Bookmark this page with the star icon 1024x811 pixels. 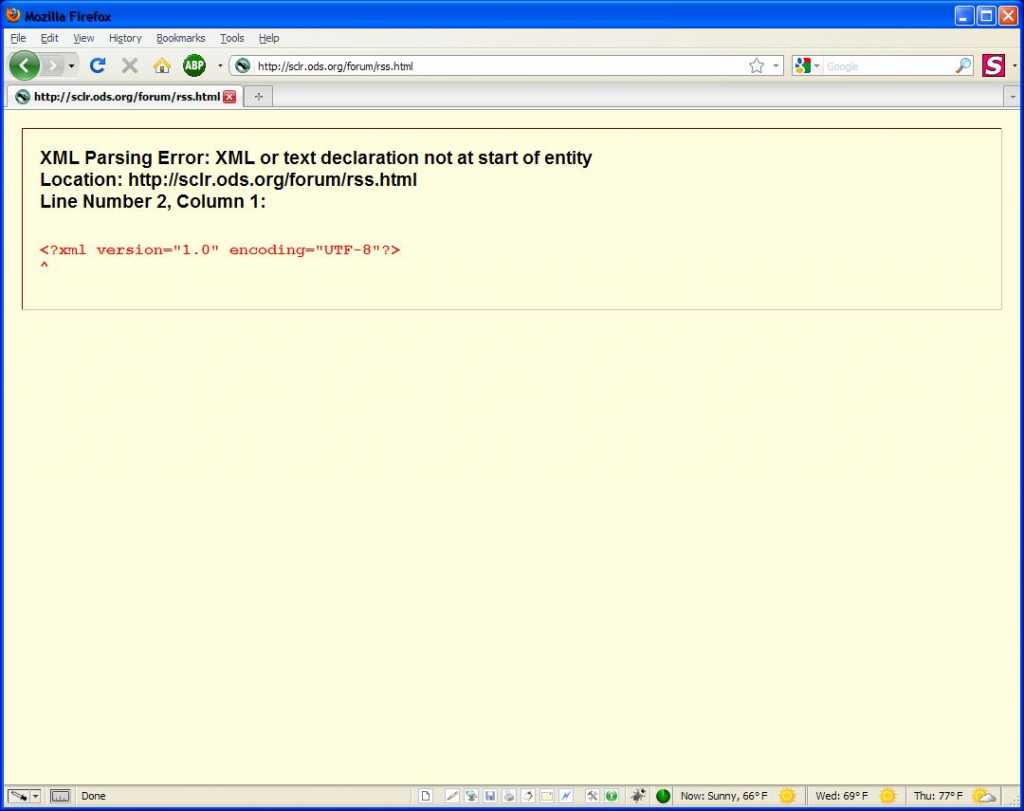click(756, 66)
